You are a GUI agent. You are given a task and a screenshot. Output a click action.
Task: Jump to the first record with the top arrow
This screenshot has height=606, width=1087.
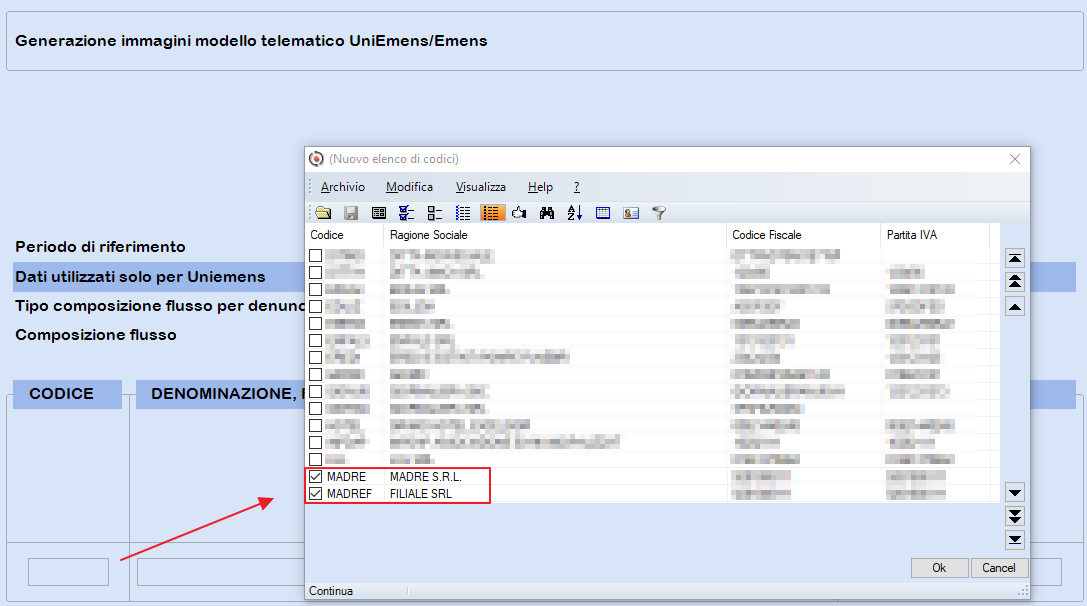pyautogui.click(x=1015, y=259)
